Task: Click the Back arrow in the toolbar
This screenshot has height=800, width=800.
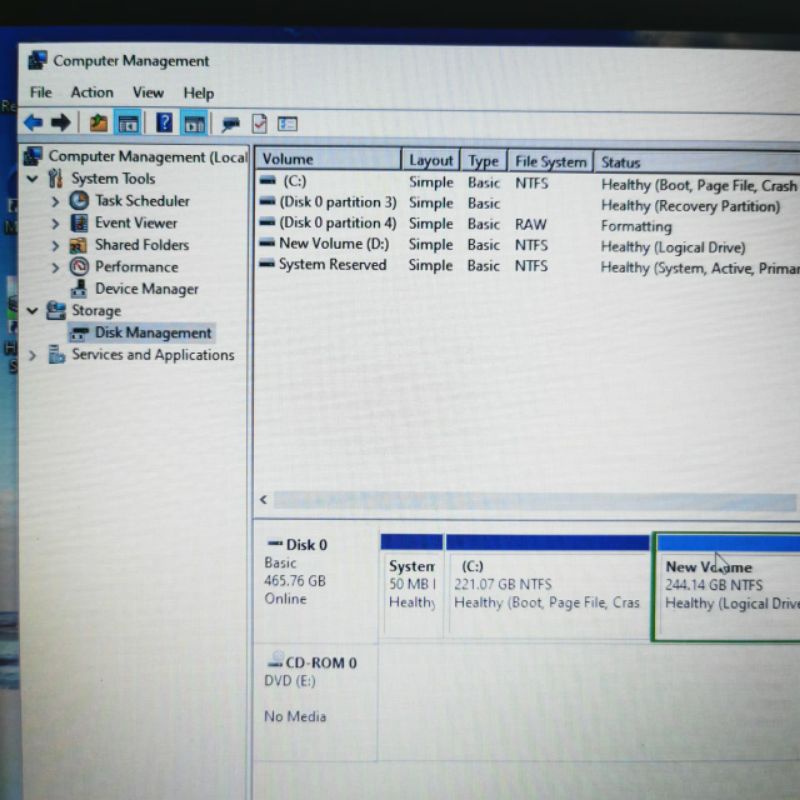Action: (33, 123)
